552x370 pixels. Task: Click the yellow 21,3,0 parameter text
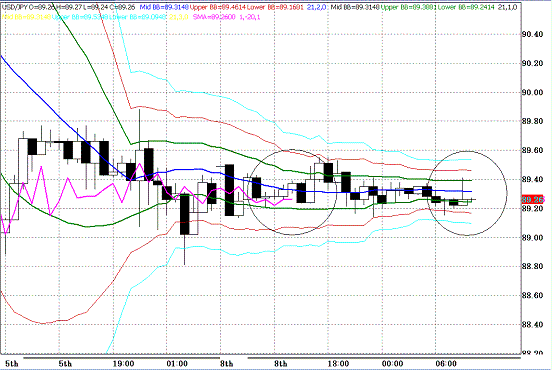point(178,17)
